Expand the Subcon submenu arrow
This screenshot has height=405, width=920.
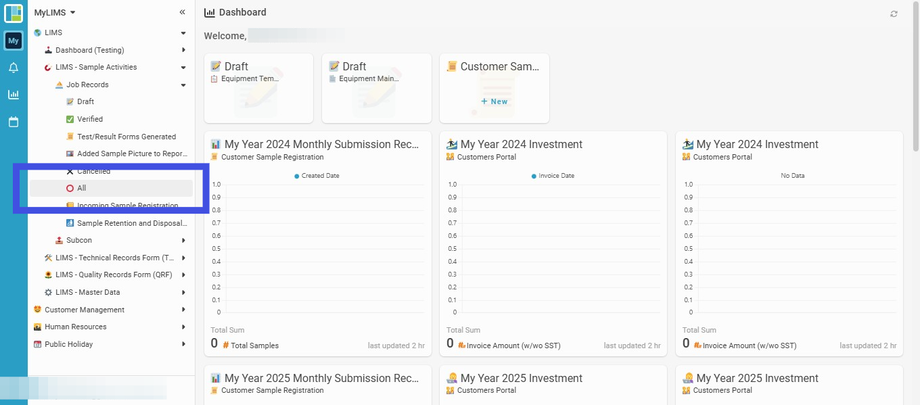point(183,240)
